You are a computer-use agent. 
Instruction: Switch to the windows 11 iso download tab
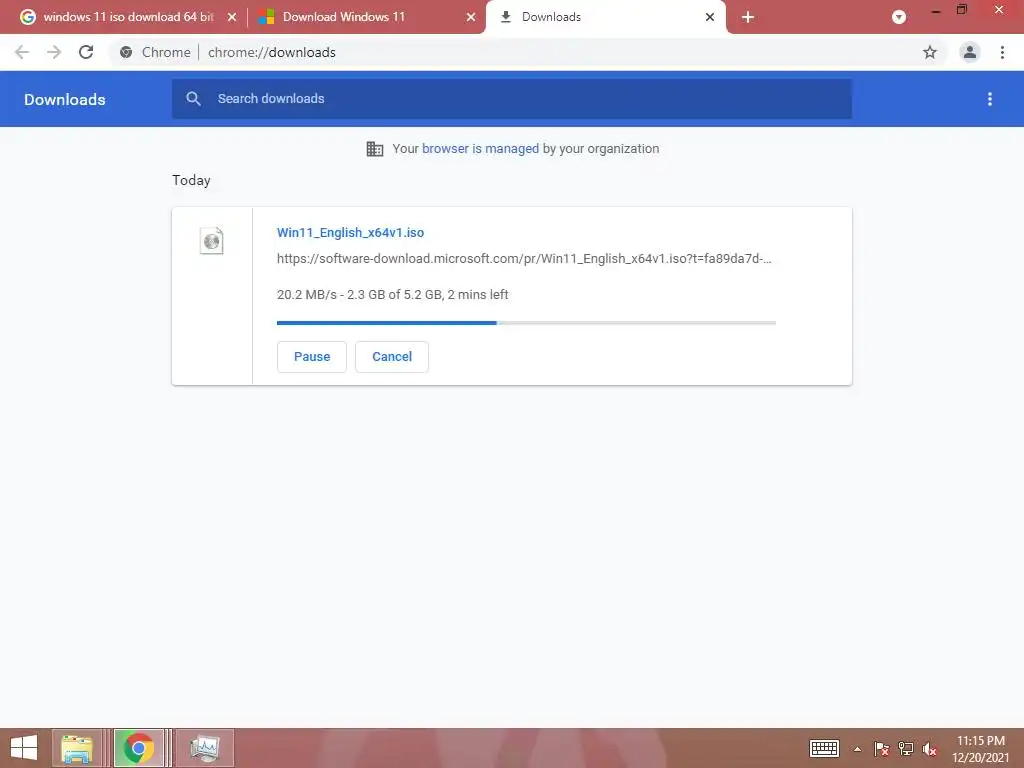tap(129, 17)
